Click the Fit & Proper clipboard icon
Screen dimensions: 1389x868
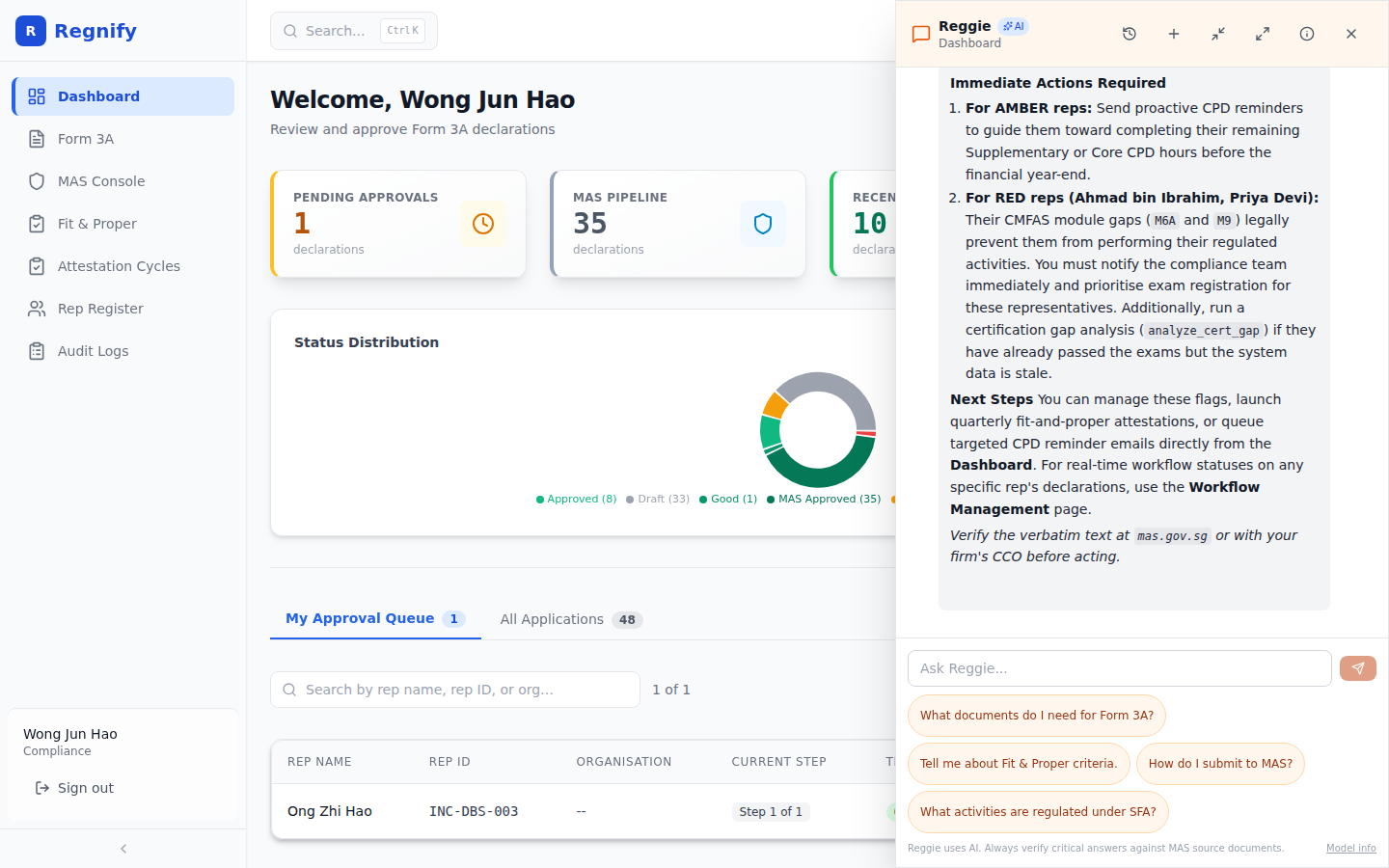tap(37, 224)
